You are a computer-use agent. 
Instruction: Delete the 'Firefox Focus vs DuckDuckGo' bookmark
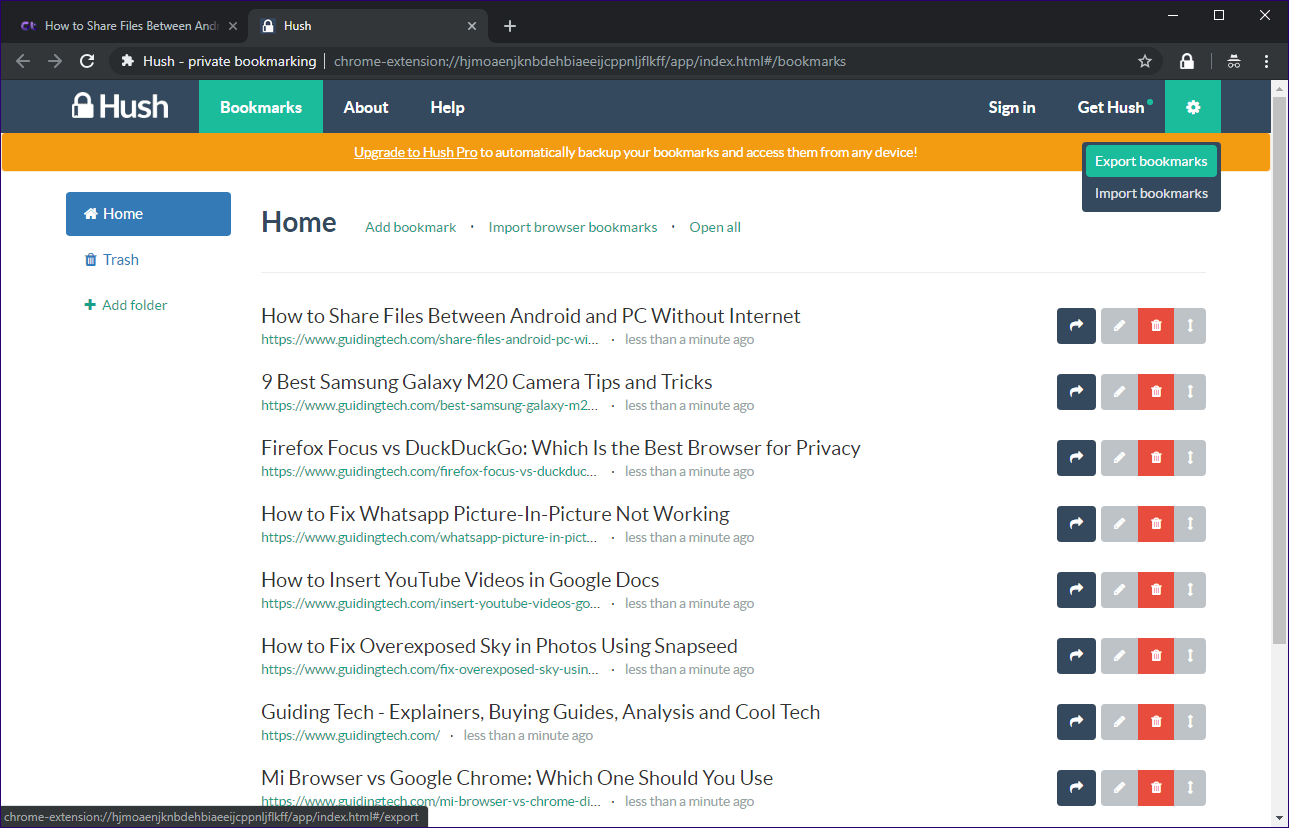1156,458
